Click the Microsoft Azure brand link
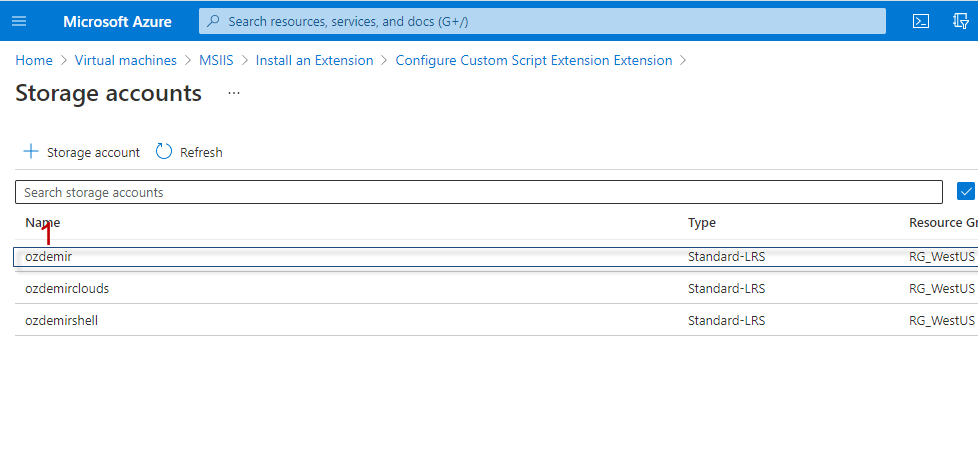Image resolution: width=978 pixels, height=464 pixels. (117, 21)
